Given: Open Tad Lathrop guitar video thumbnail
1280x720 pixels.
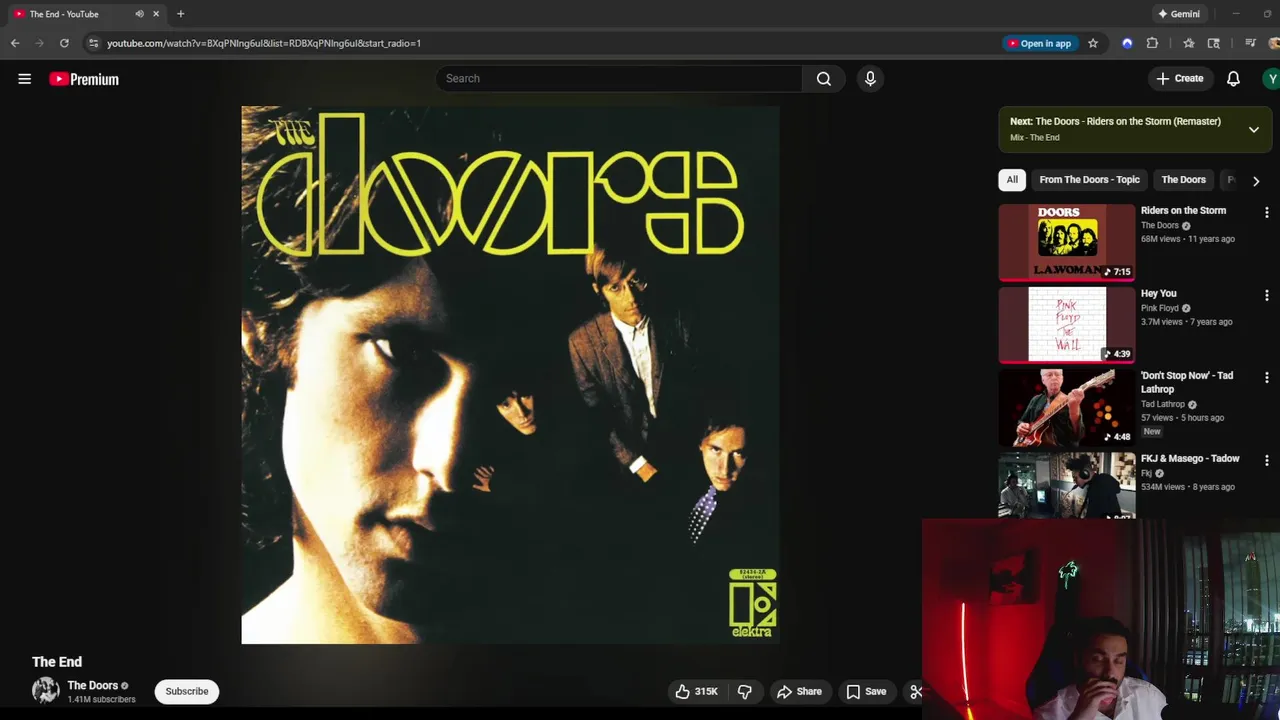Looking at the screenshot, I should (x=1067, y=408).
